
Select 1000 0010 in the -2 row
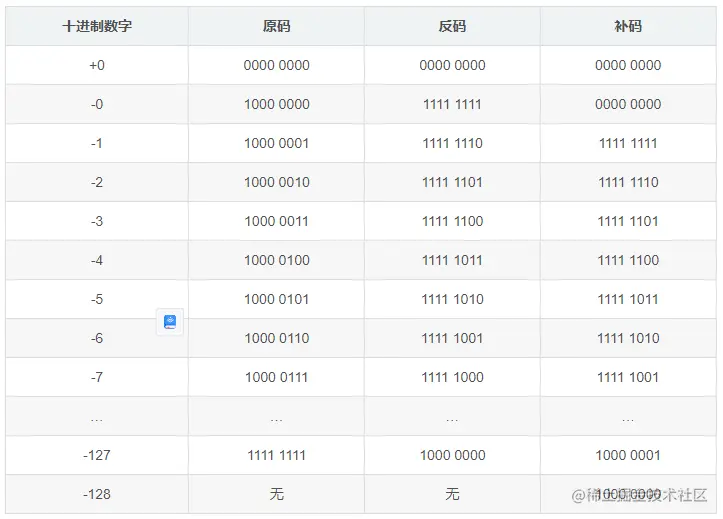(x=276, y=182)
